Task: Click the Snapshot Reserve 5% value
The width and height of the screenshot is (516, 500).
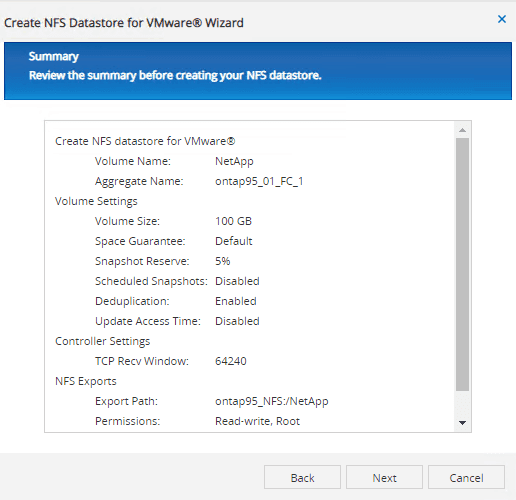Action: [x=223, y=261]
